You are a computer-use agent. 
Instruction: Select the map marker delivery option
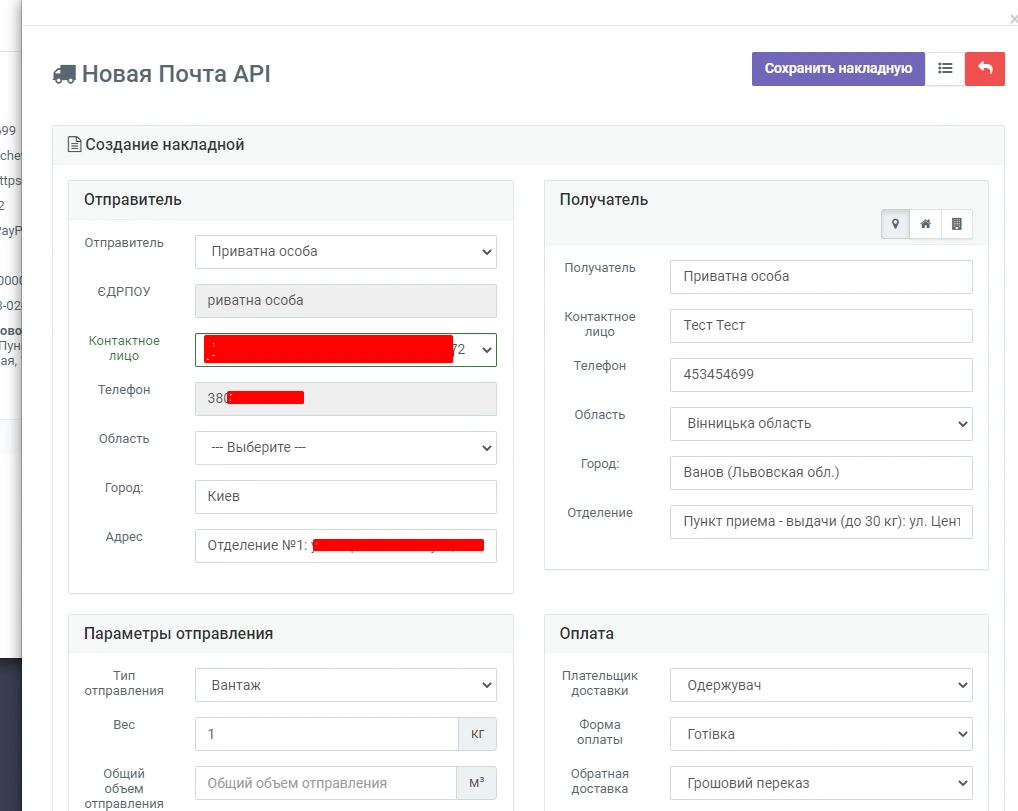(x=895, y=225)
